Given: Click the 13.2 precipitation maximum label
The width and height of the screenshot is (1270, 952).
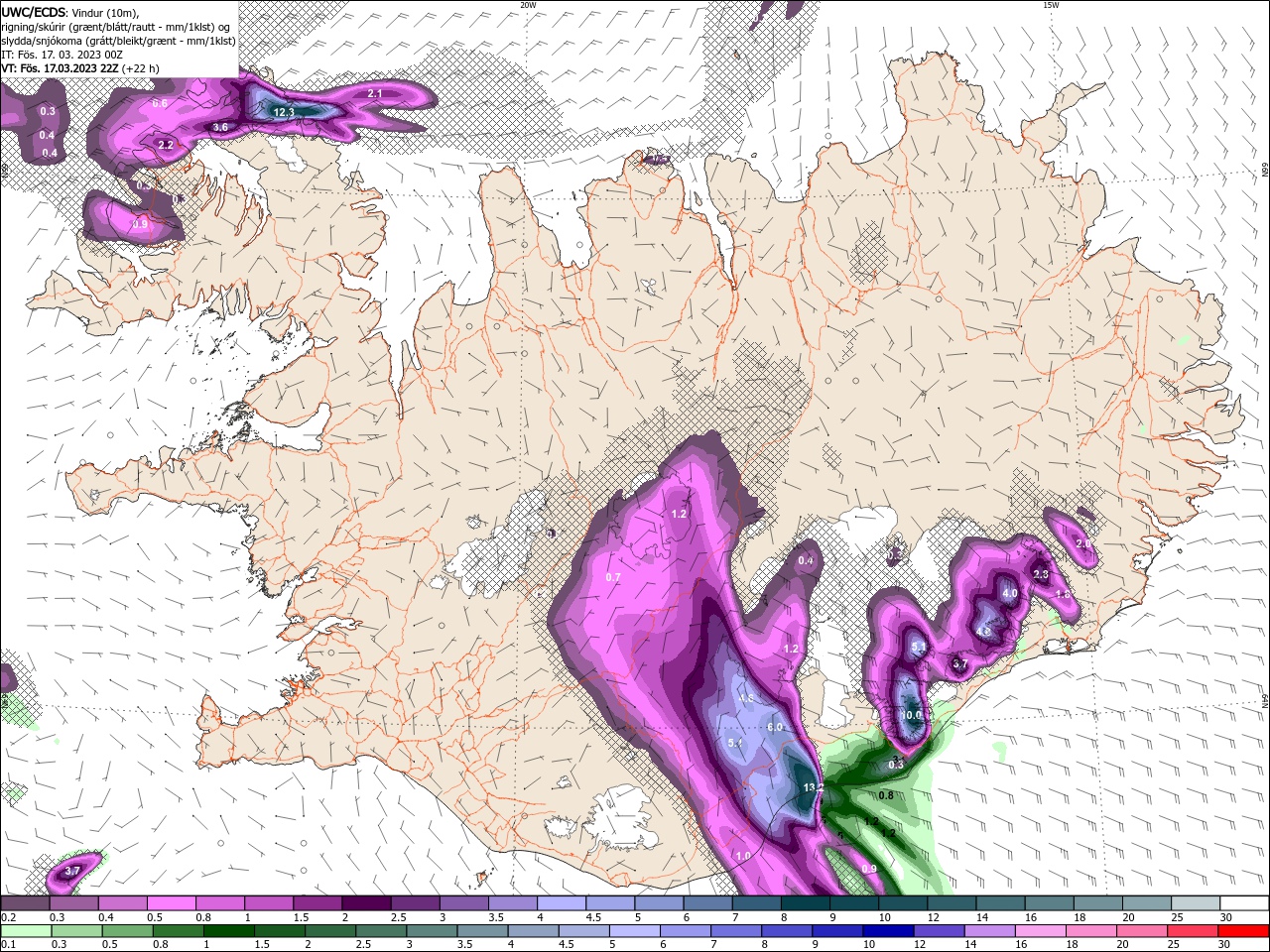Looking at the screenshot, I should point(814,787).
